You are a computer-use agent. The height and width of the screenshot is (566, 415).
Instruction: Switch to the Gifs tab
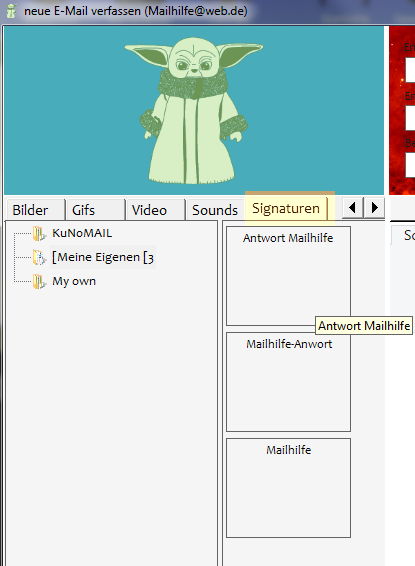[x=96, y=210]
